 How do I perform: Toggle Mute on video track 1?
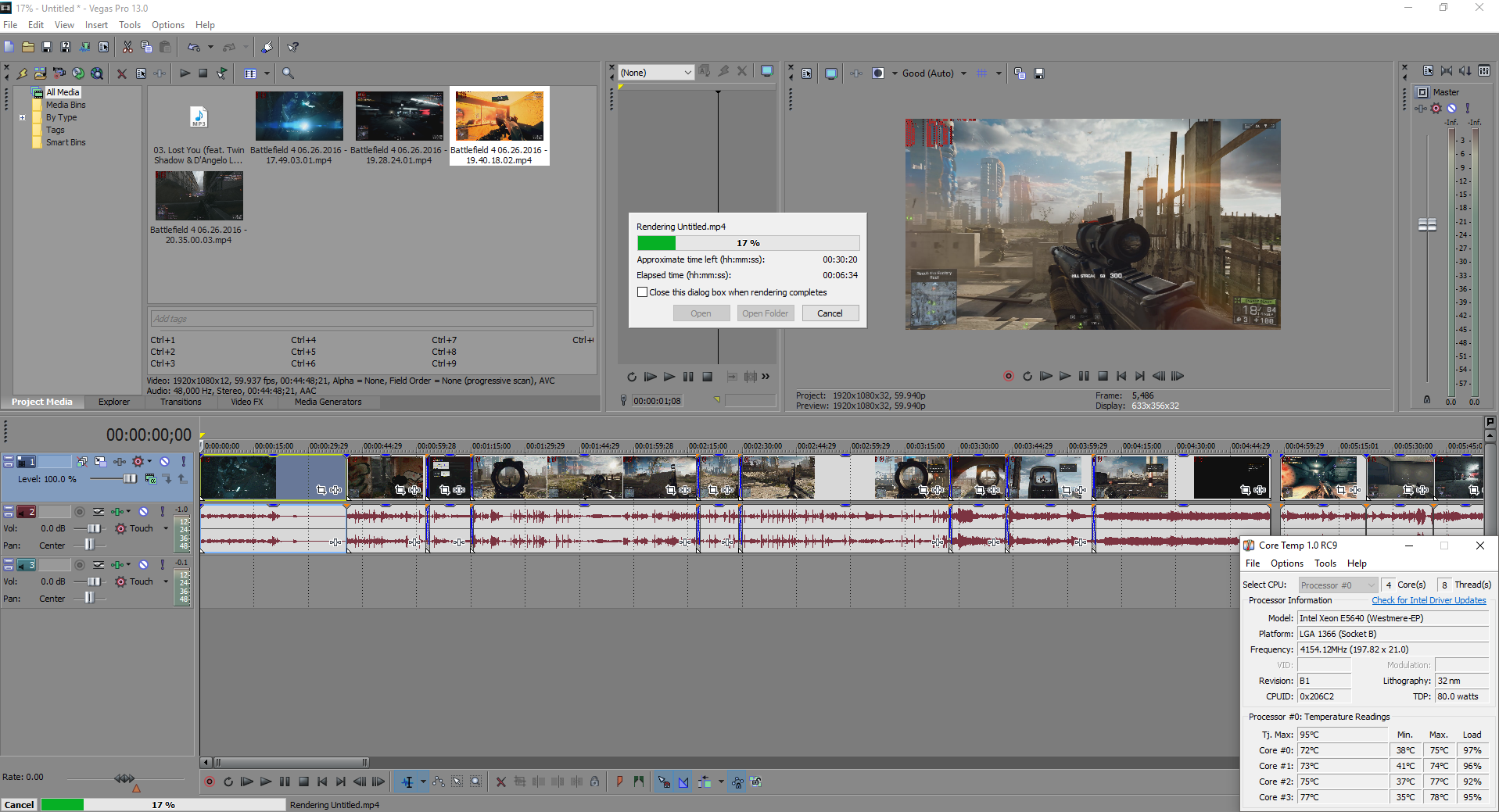click(165, 462)
